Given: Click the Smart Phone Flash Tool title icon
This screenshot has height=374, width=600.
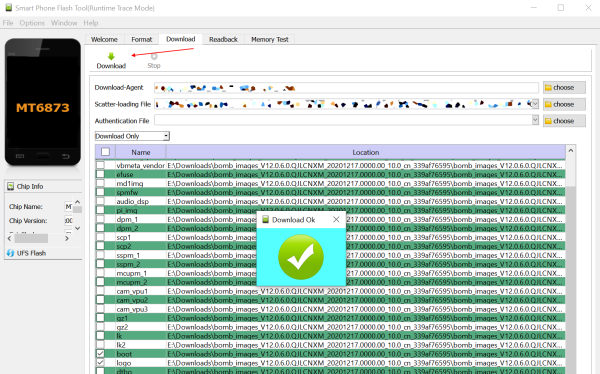Looking at the screenshot, I should [8, 8].
